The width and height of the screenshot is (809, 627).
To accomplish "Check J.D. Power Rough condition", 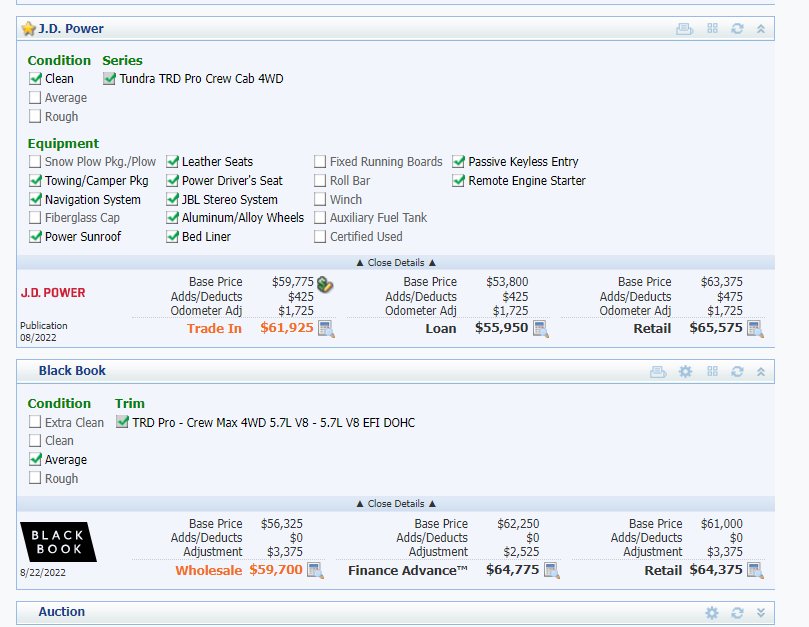I will (35, 116).
